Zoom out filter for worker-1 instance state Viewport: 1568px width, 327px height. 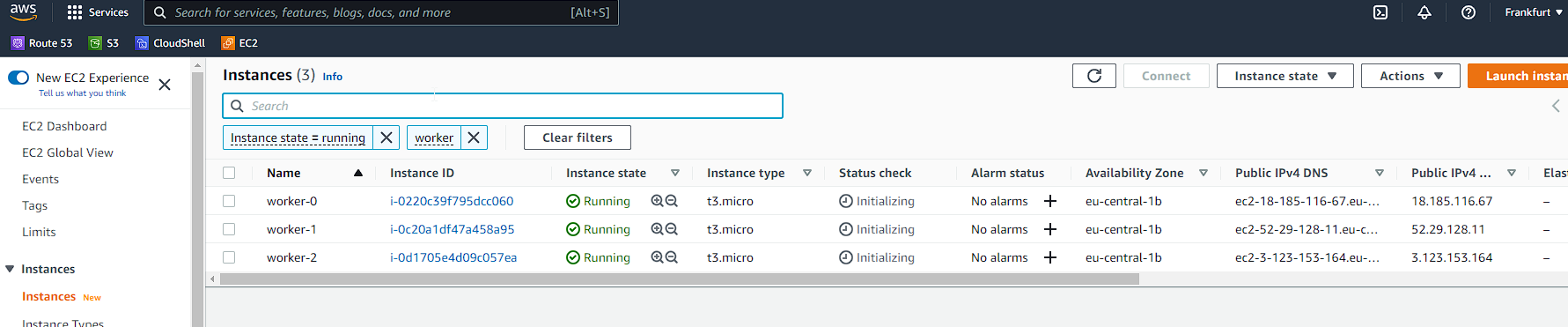[672, 229]
